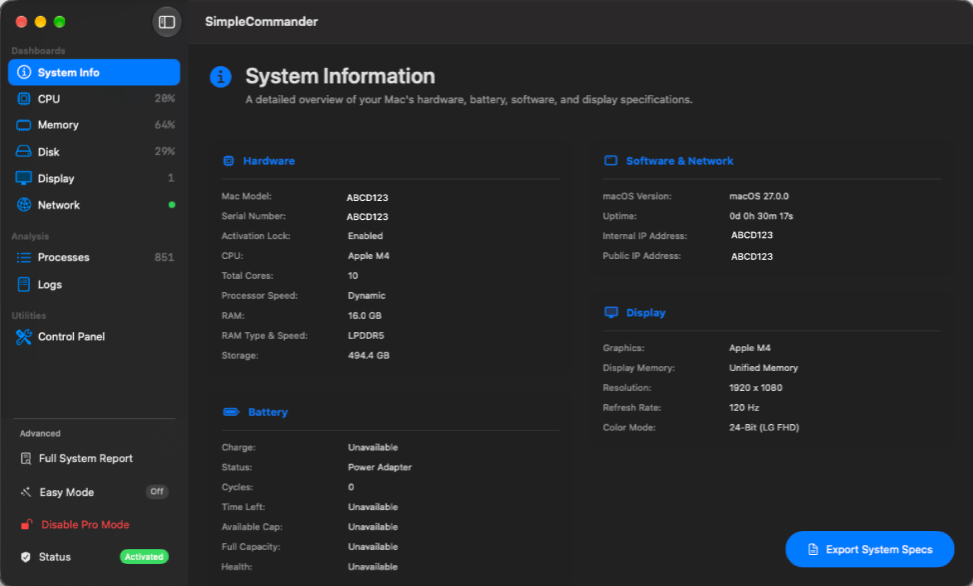The width and height of the screenshot is (973, 586).
Task: Go to the Disk dashboard
Action: [x=94, y=151]
